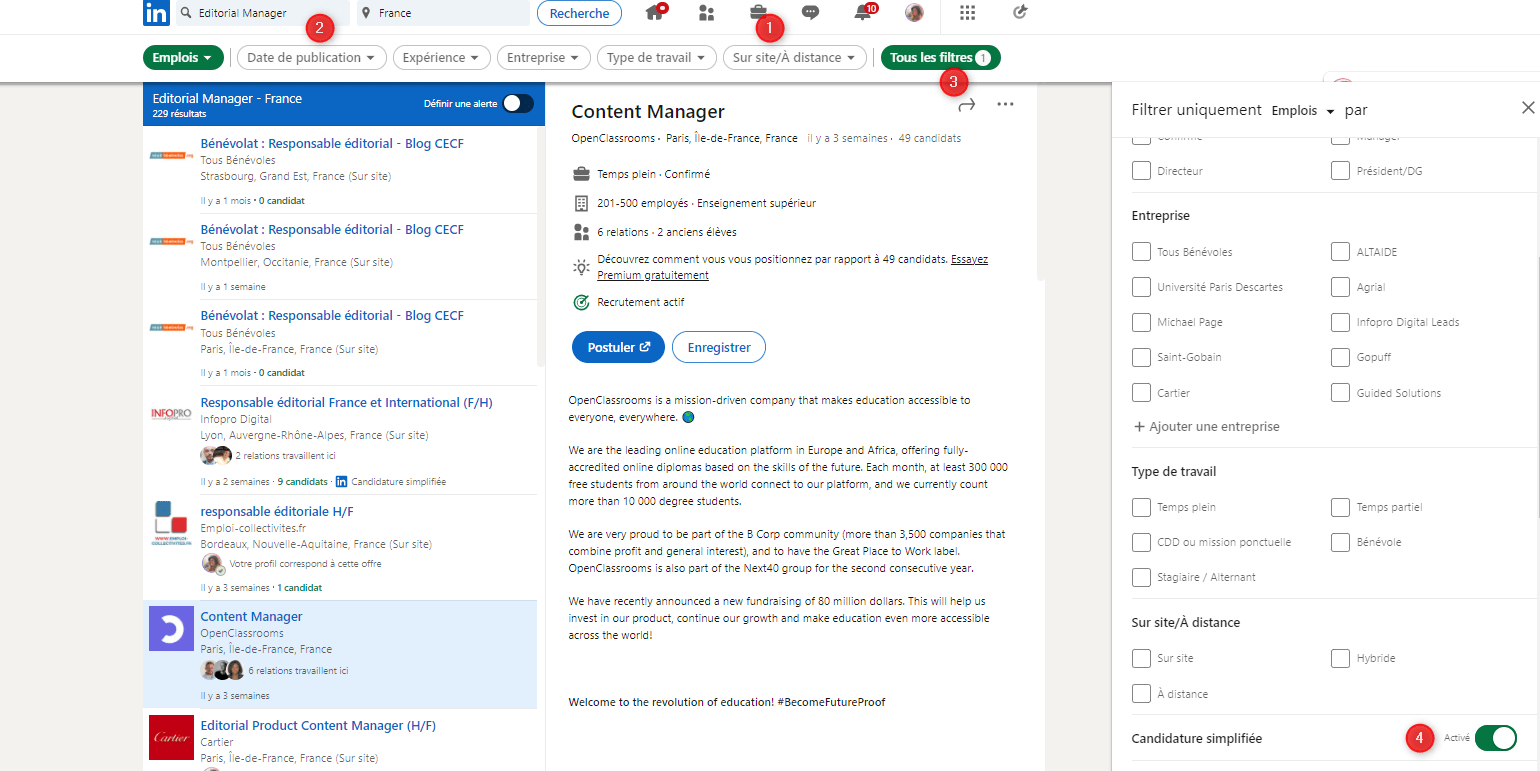Open the green Emplois dropdown
This screenshot has height=771, width=1540.
pyautogui.click(x=182, y=58)
